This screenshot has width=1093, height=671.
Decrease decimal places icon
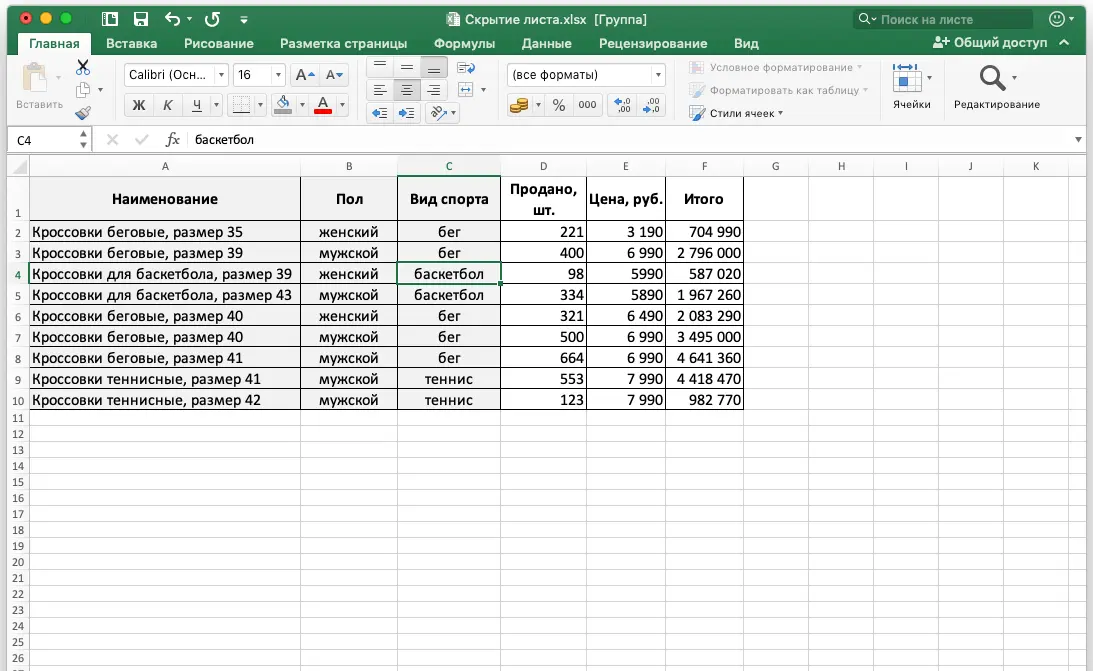point(651,105)
